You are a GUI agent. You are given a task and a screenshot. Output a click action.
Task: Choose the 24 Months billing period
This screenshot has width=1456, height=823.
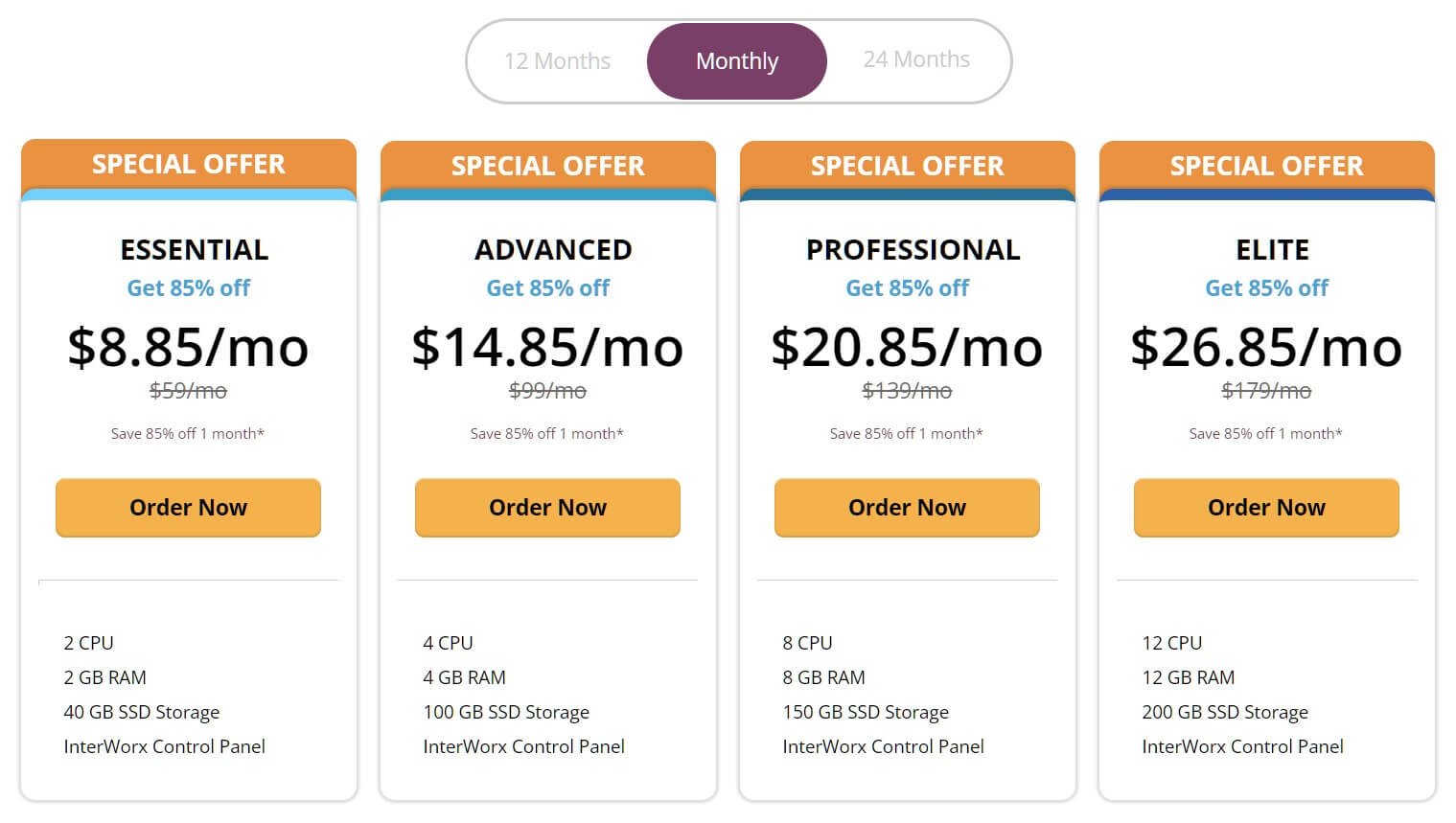pyautogui.click(x=916, y=60)
